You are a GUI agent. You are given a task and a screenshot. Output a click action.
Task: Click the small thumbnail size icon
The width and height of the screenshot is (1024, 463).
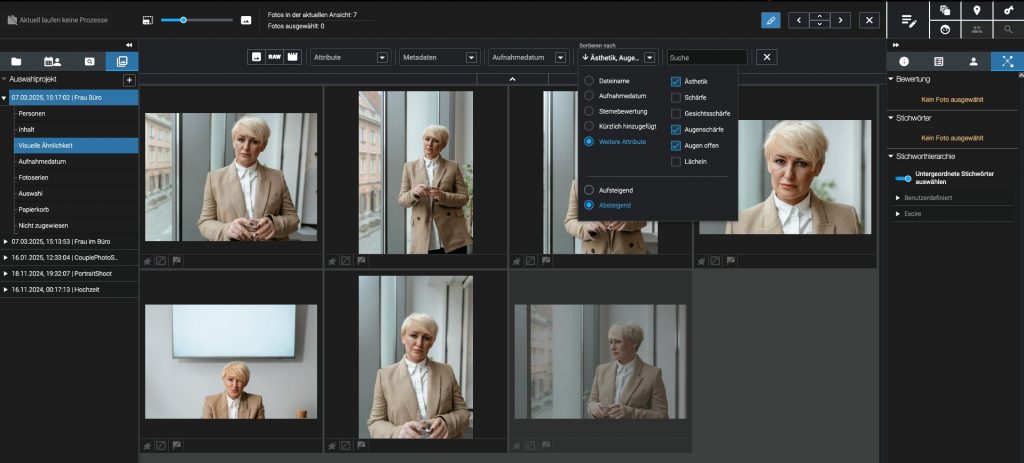pos(148,20)
